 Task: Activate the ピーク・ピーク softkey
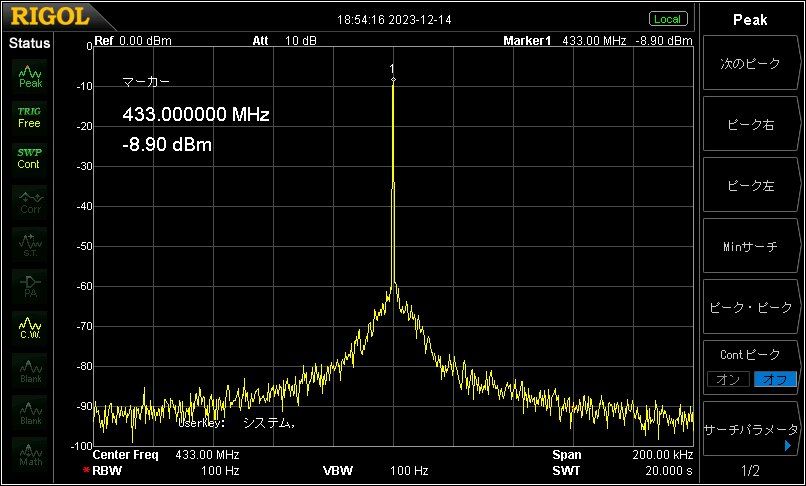(x=751, y=307)
